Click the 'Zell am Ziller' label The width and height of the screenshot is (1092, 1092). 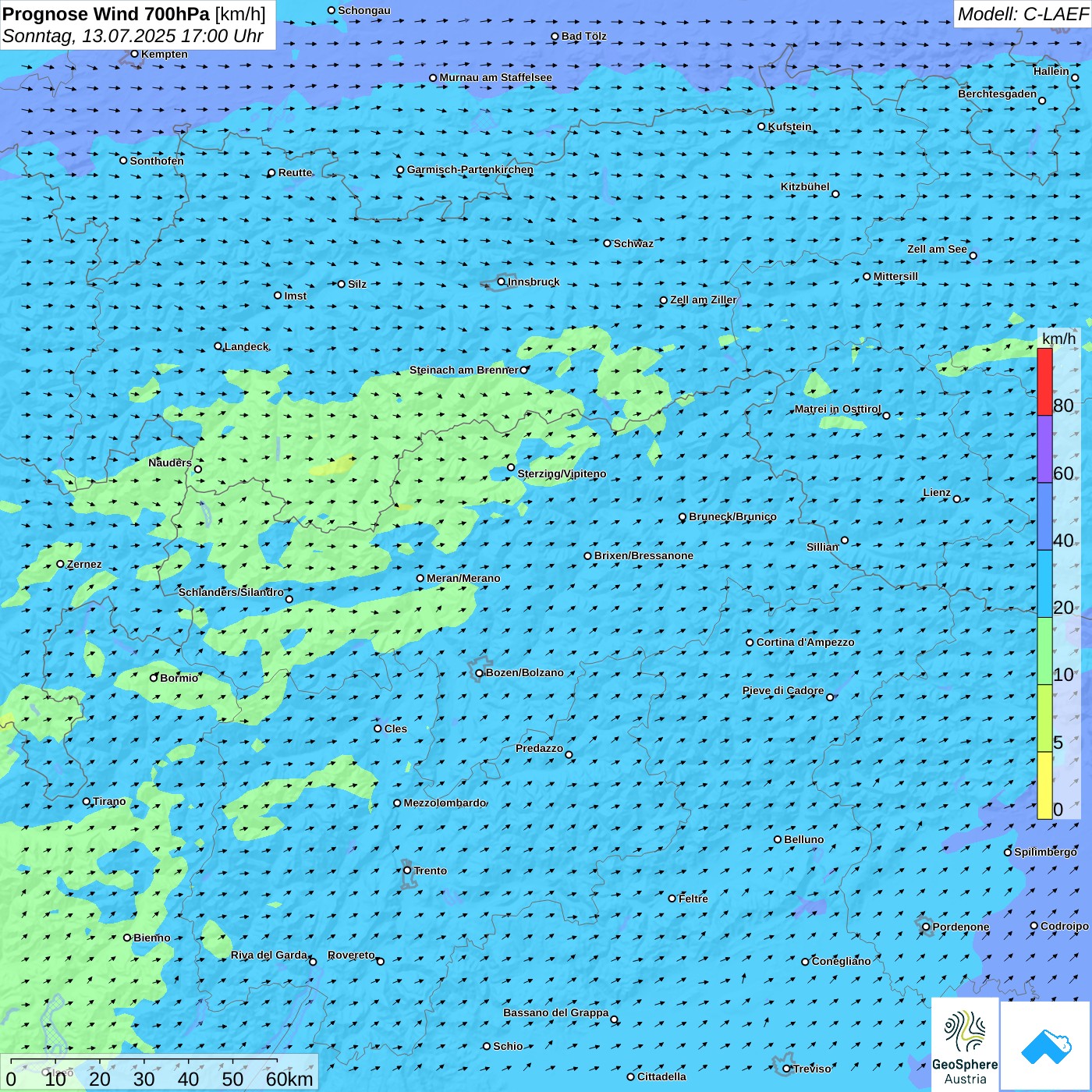tap(704, 300)
